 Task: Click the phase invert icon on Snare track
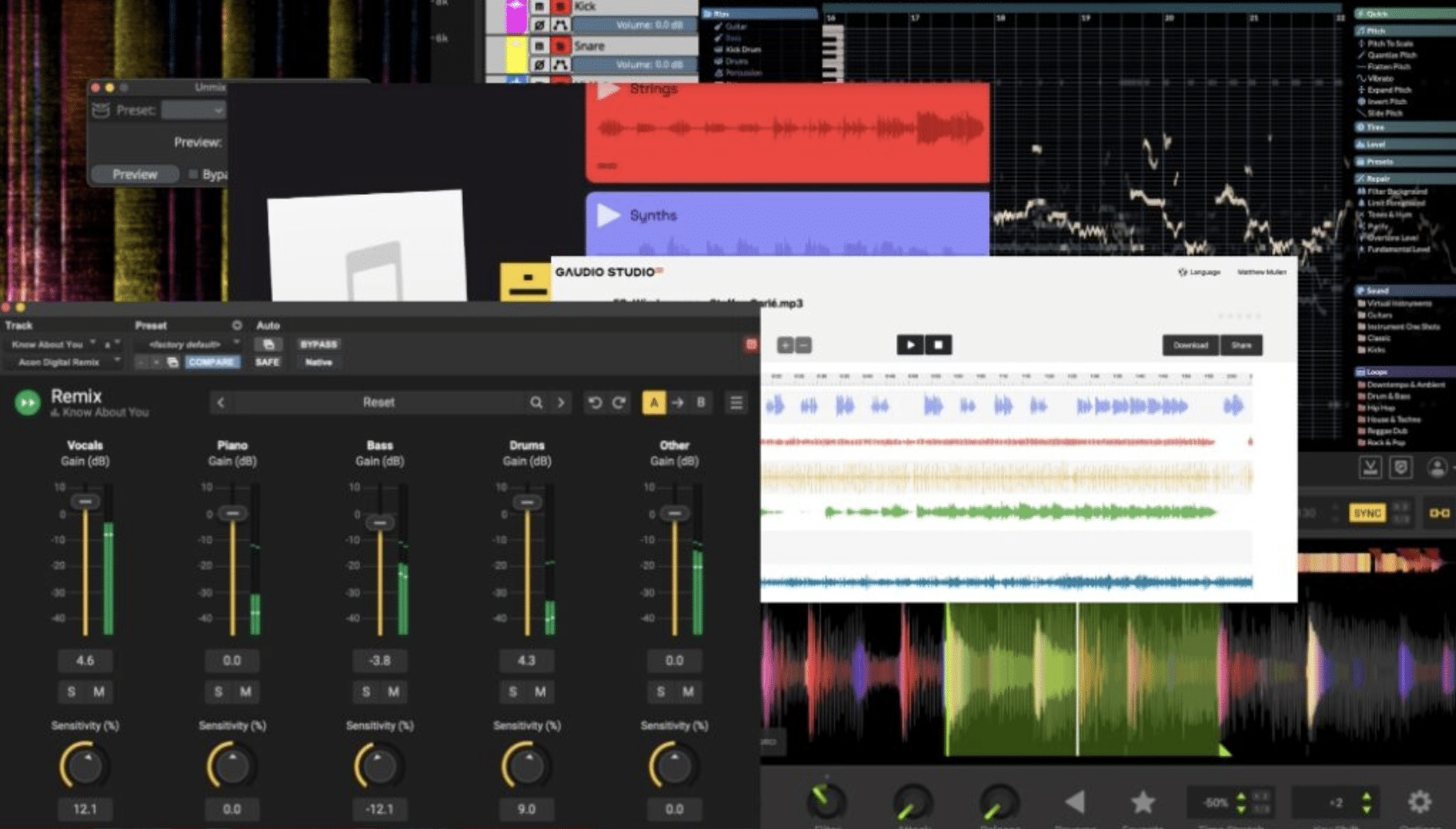point(539,64)
